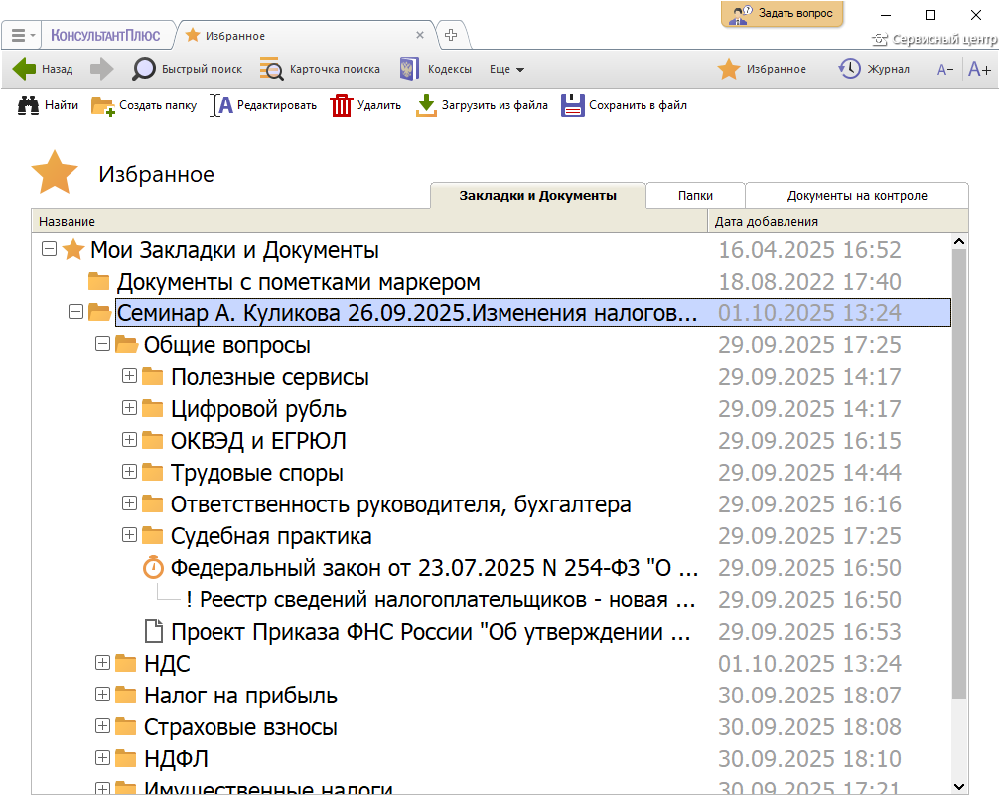Screen dimensions: 1000x800
Task: Open Quick search with magnifier icon
Action: (x=145, y=69)
